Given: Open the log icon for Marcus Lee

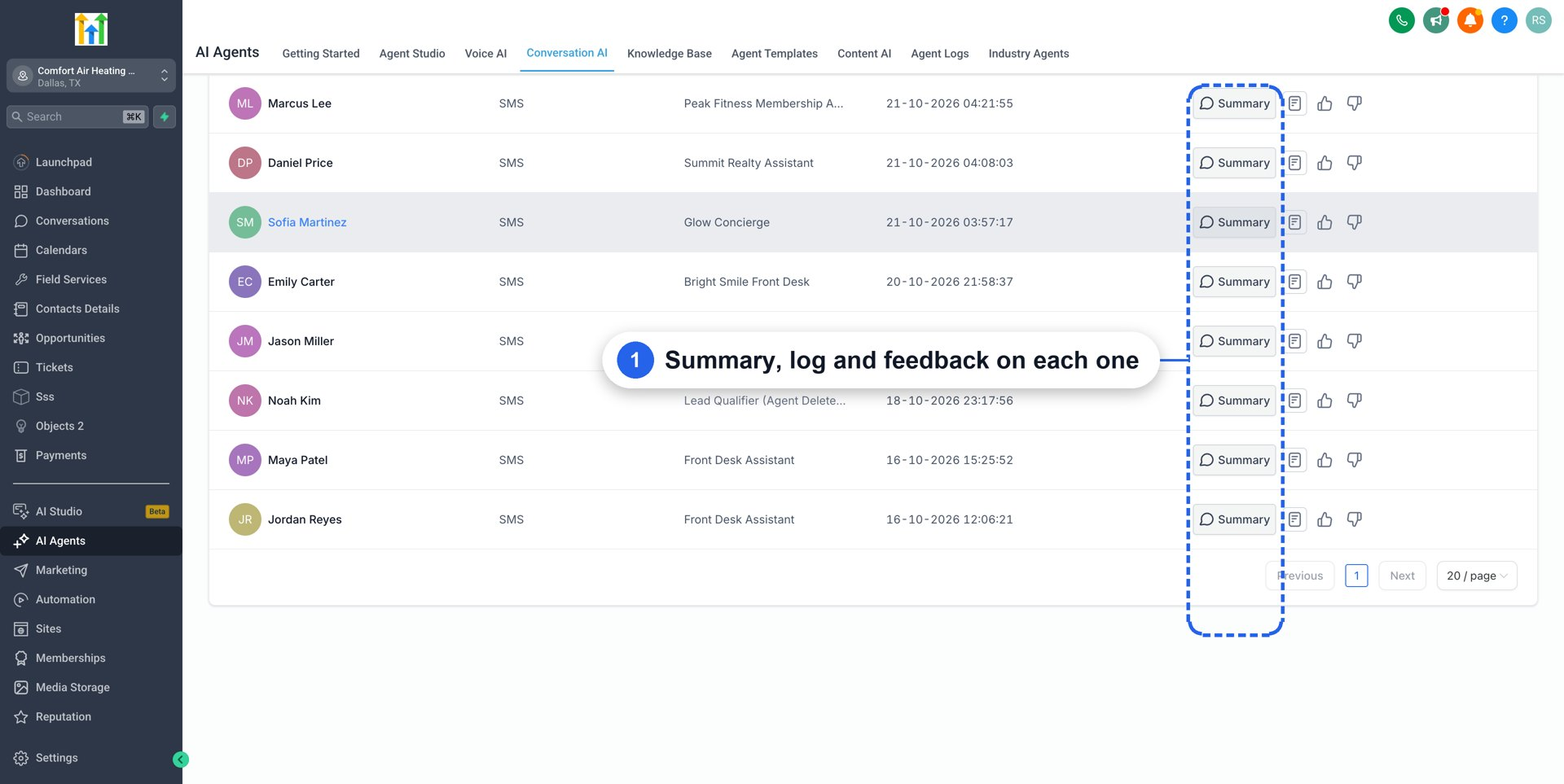Looking at the screenshot, I should point(1294,103).
